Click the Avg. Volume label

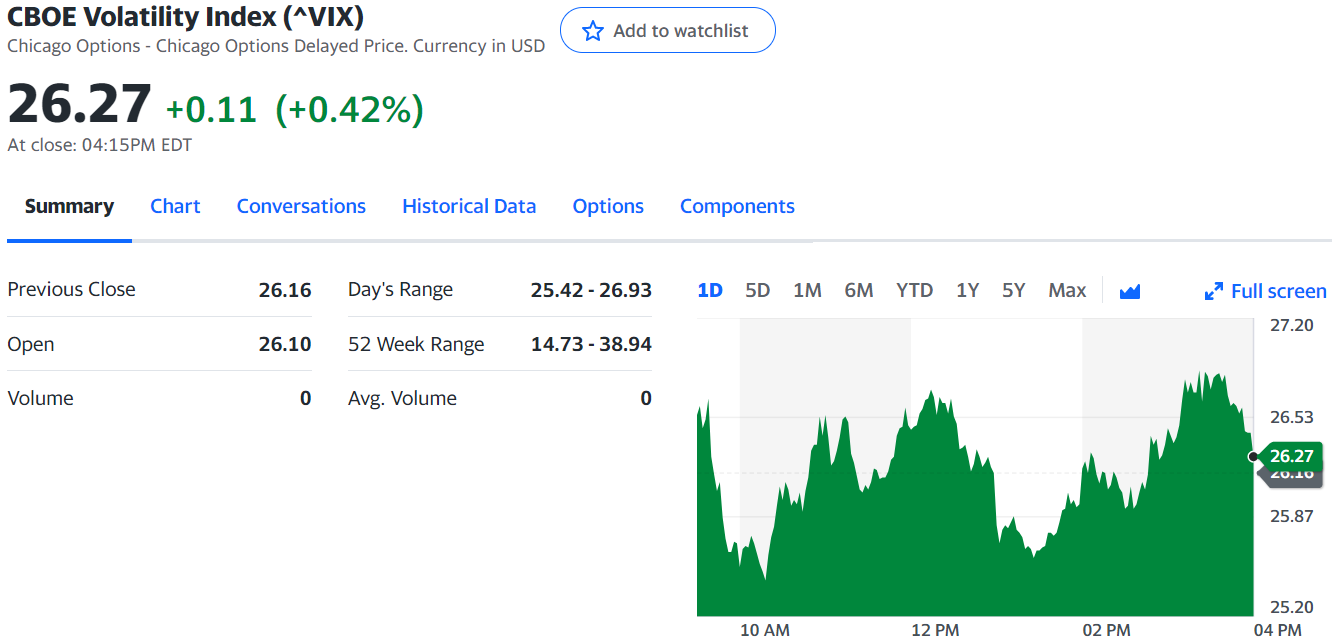pyautogui.click(x=402, y=398)
